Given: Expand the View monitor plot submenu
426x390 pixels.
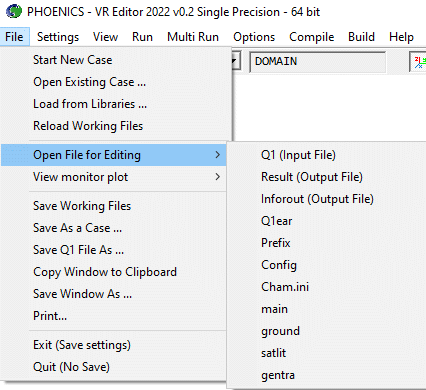Looking at the screenshot, I should 113,177.
